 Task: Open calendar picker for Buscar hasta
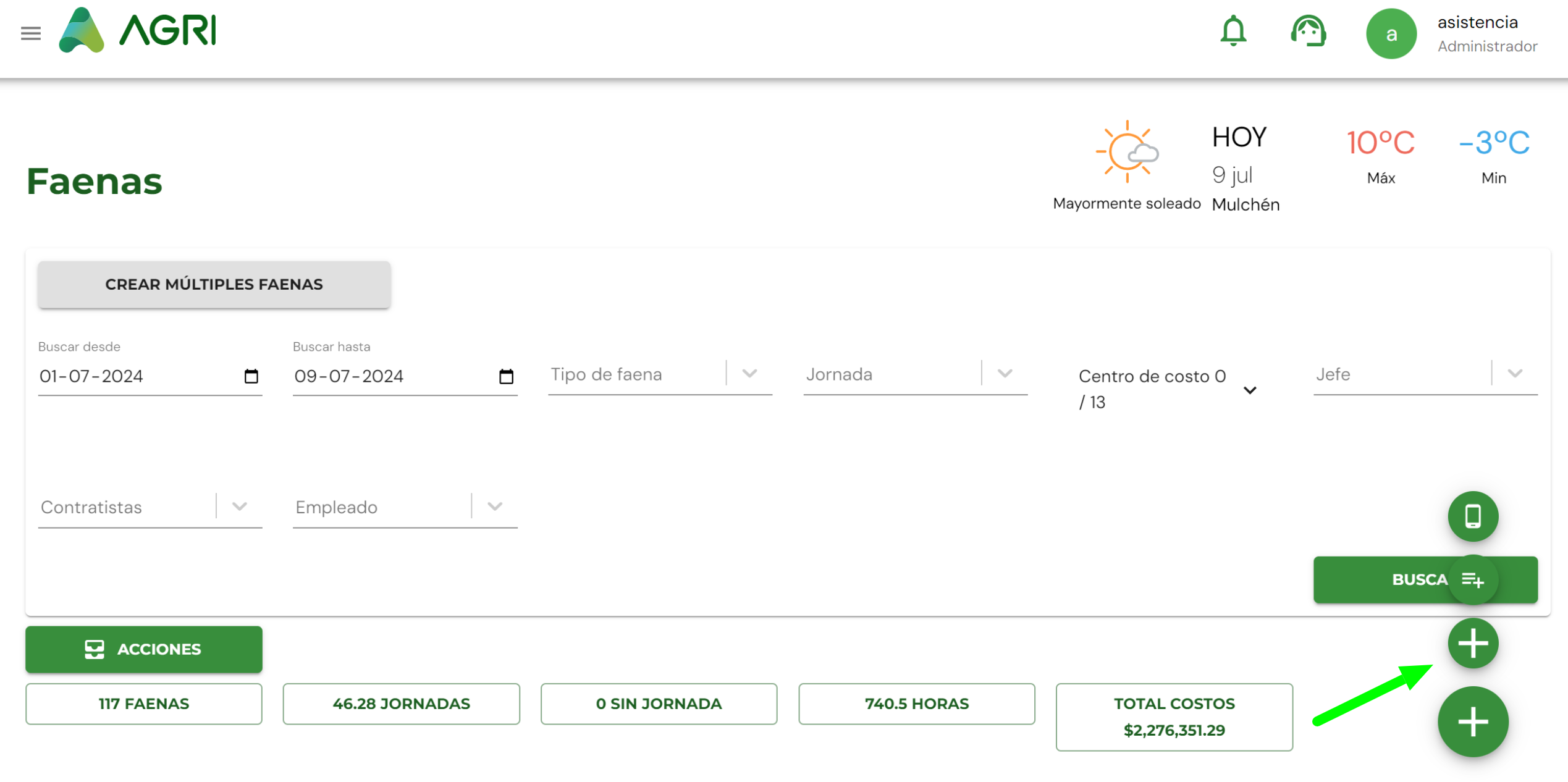506,376
